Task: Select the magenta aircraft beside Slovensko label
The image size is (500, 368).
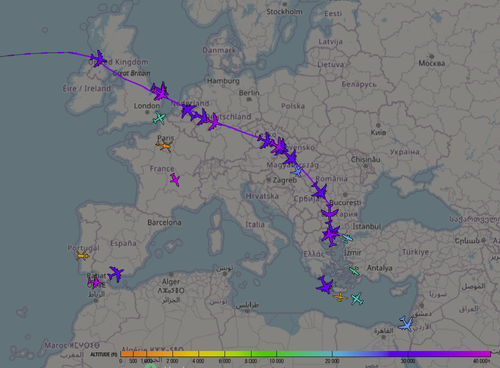Action: tap(279, 147)
